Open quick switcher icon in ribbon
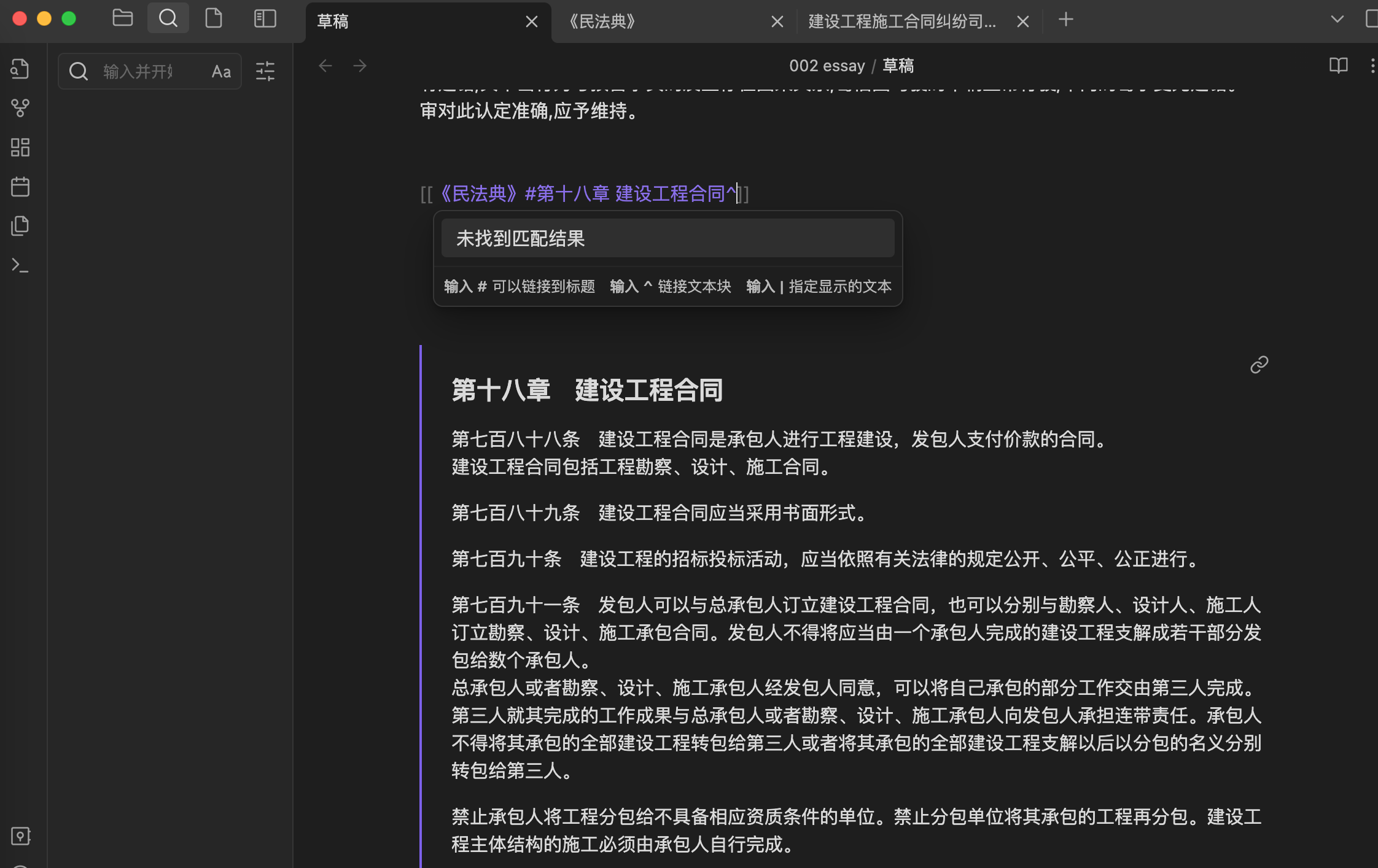This screenshot has height=868, width=1378. tap(20, 69)
